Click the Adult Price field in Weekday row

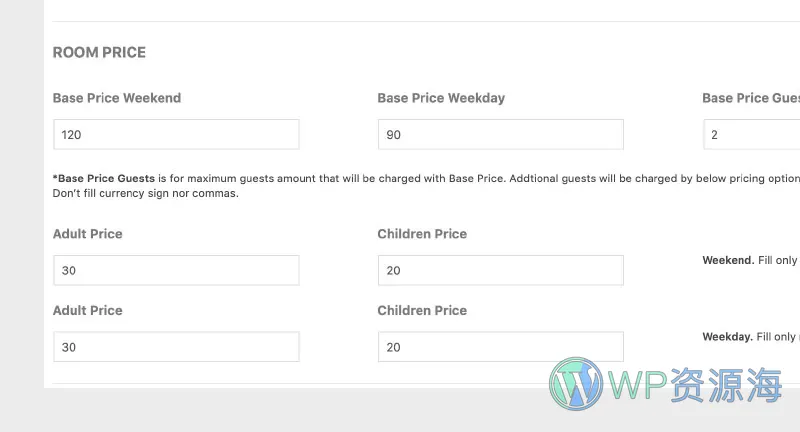177,347
